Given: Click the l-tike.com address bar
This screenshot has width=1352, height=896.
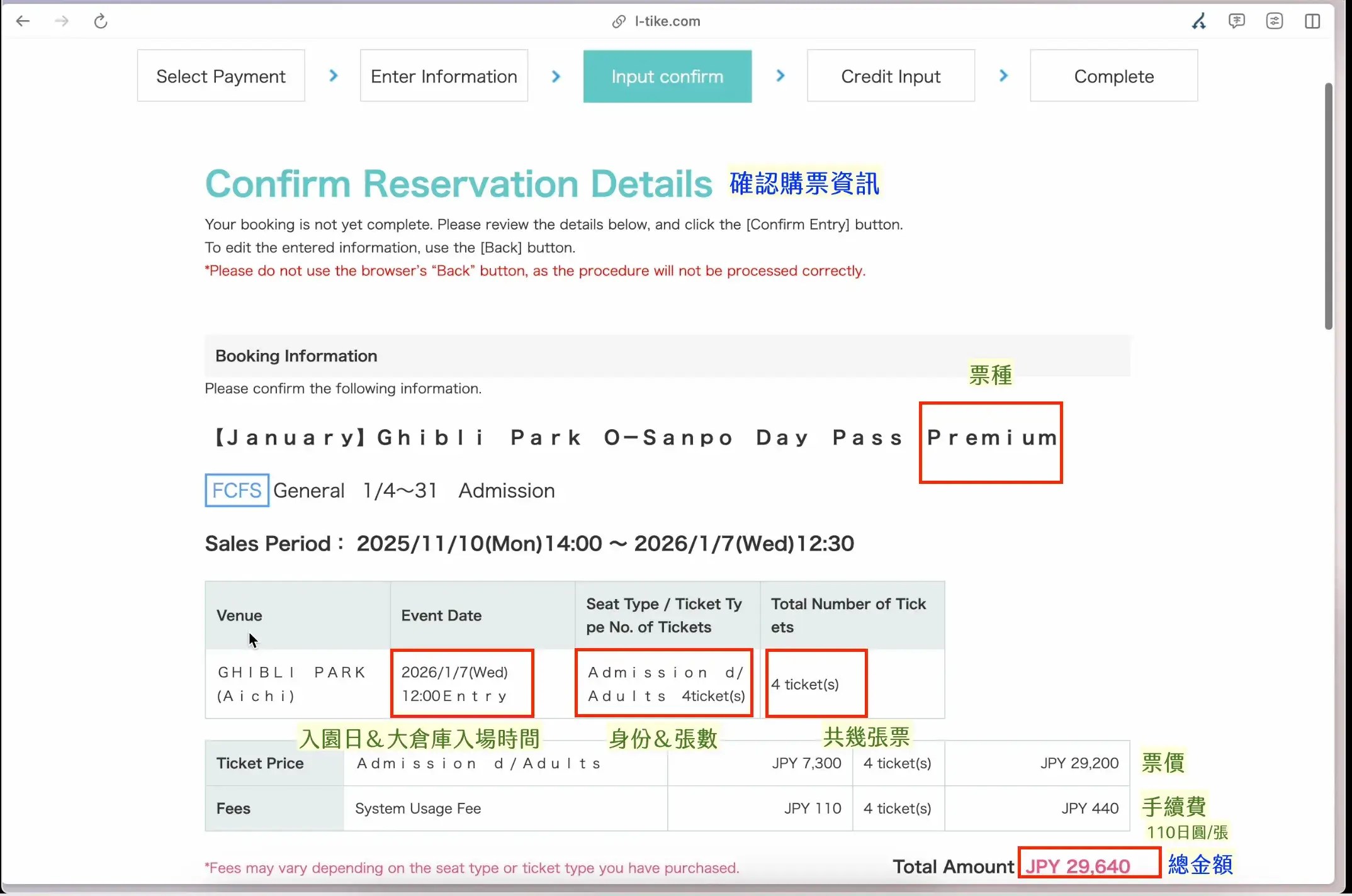Looking at the screenshot, I should [667, 21].
